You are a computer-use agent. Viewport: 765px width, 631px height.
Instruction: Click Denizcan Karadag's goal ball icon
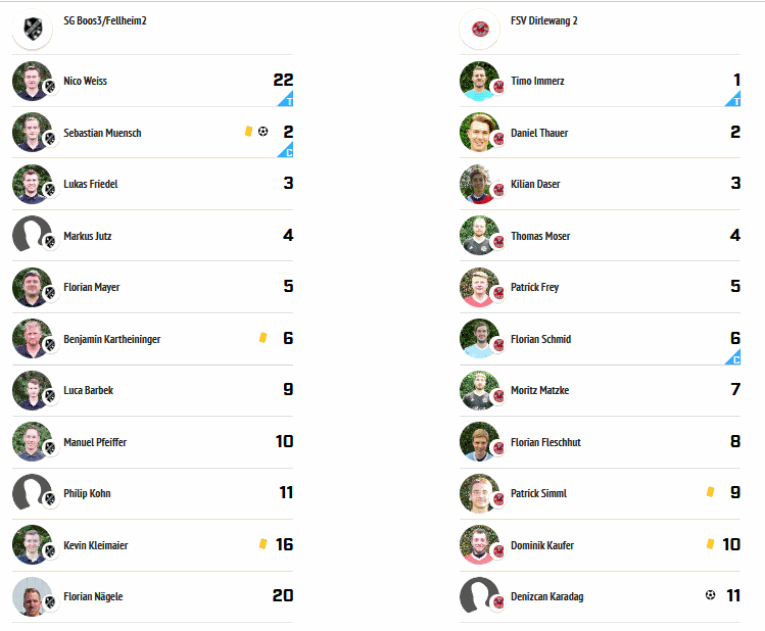[710, 595]
